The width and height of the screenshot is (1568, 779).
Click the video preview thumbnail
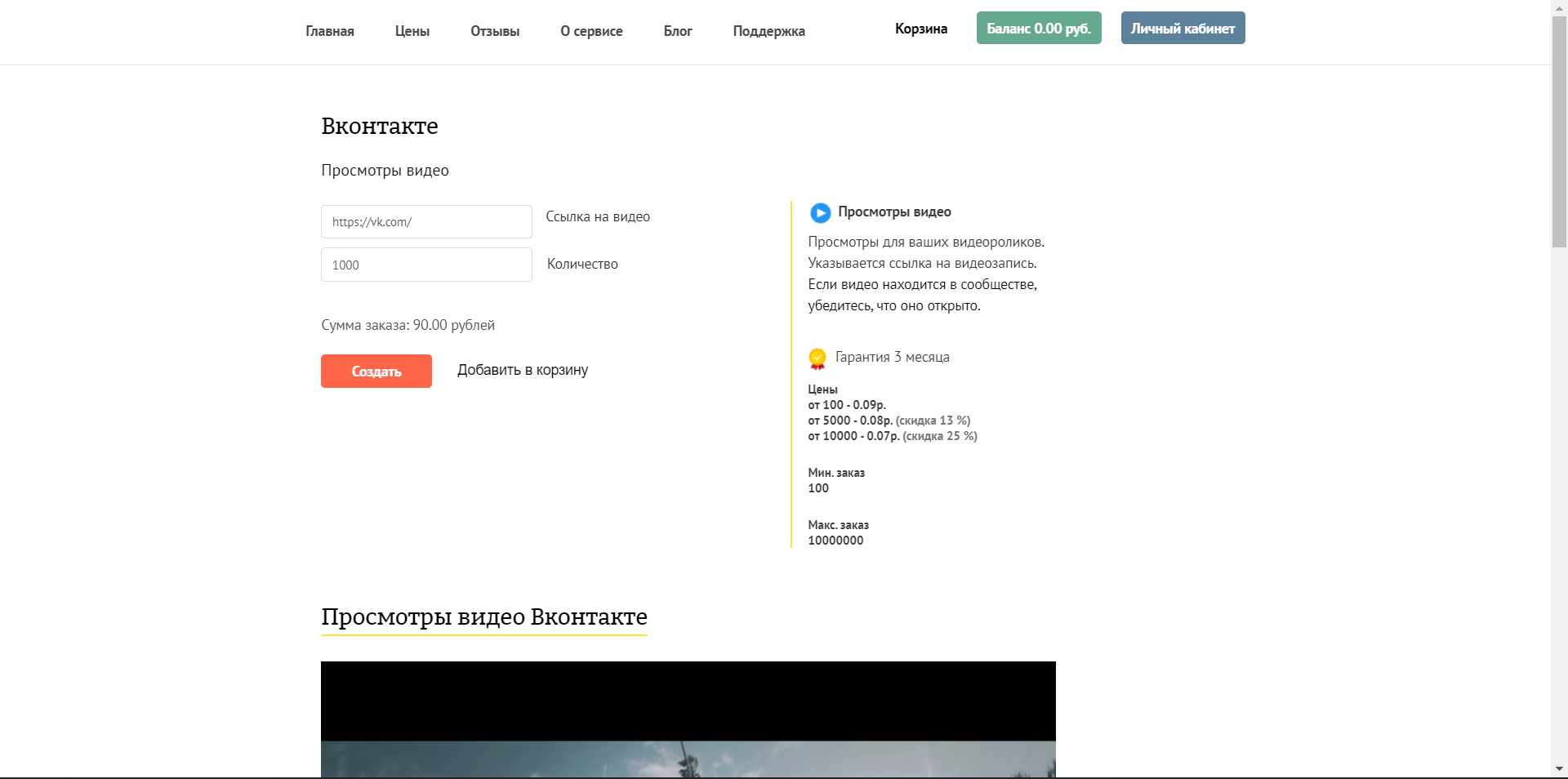point(688,719)
